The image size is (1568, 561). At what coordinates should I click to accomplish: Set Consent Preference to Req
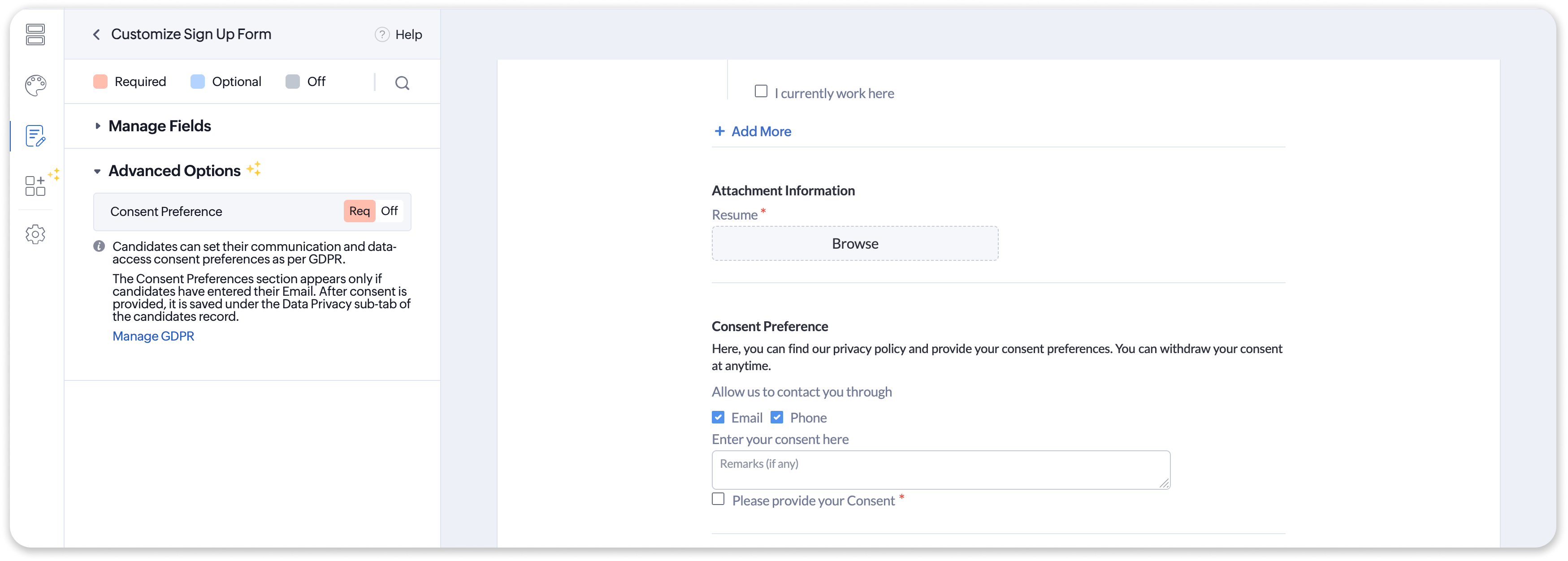359,211
